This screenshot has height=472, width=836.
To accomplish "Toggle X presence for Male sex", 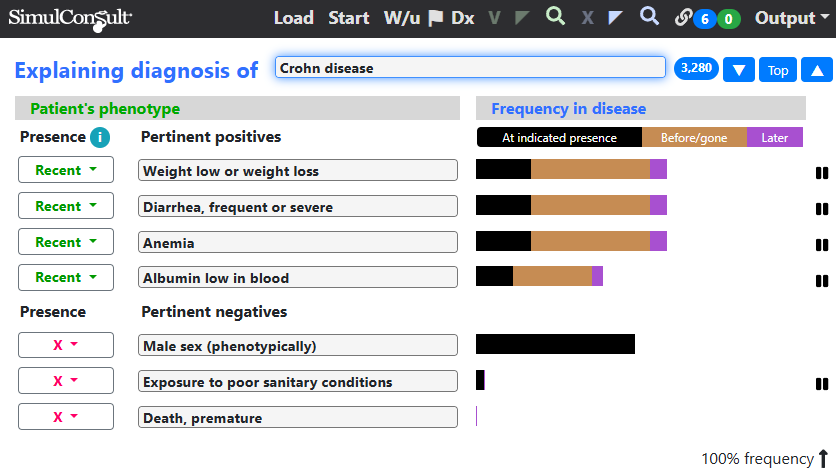I will point(66,345).
